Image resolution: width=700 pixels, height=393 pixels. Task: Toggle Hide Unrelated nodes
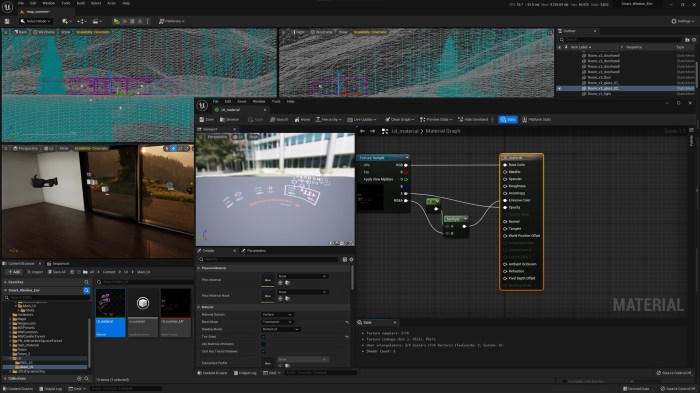tap(473, 120)
